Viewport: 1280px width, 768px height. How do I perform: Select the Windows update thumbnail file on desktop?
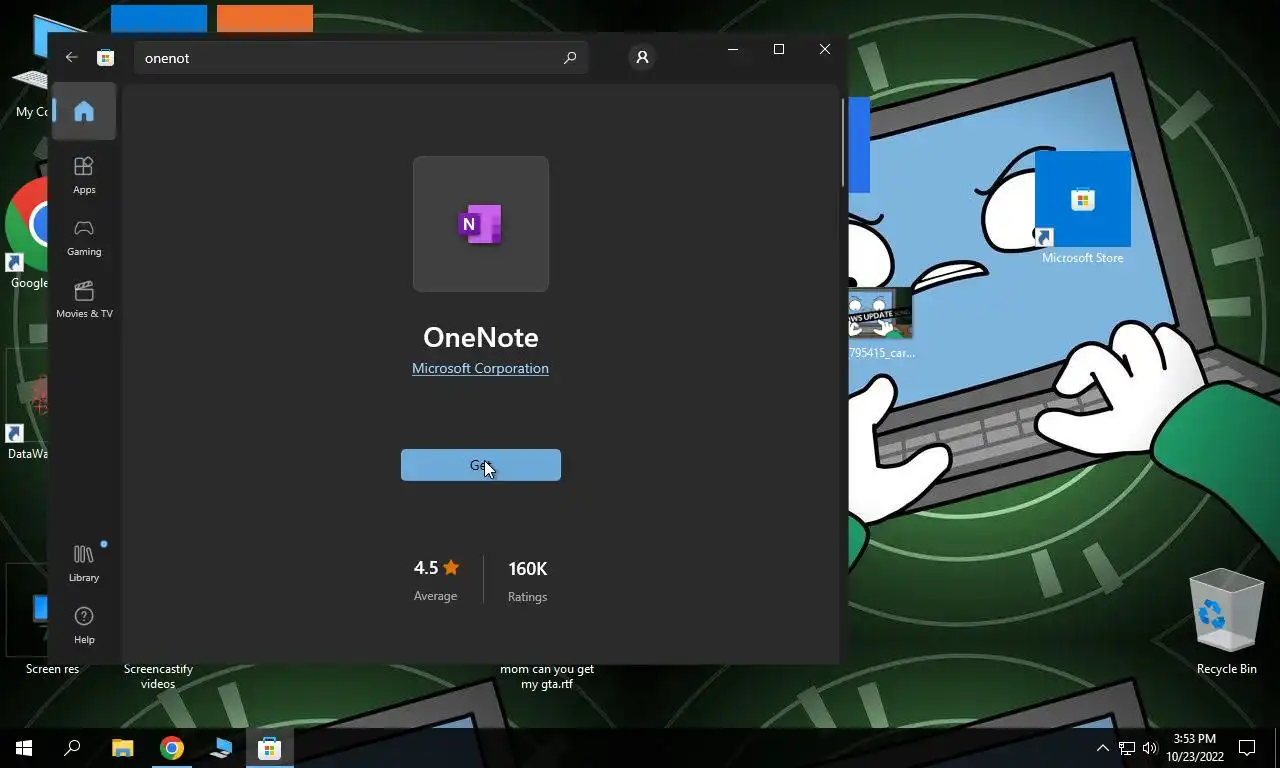[x=880, y=324]
